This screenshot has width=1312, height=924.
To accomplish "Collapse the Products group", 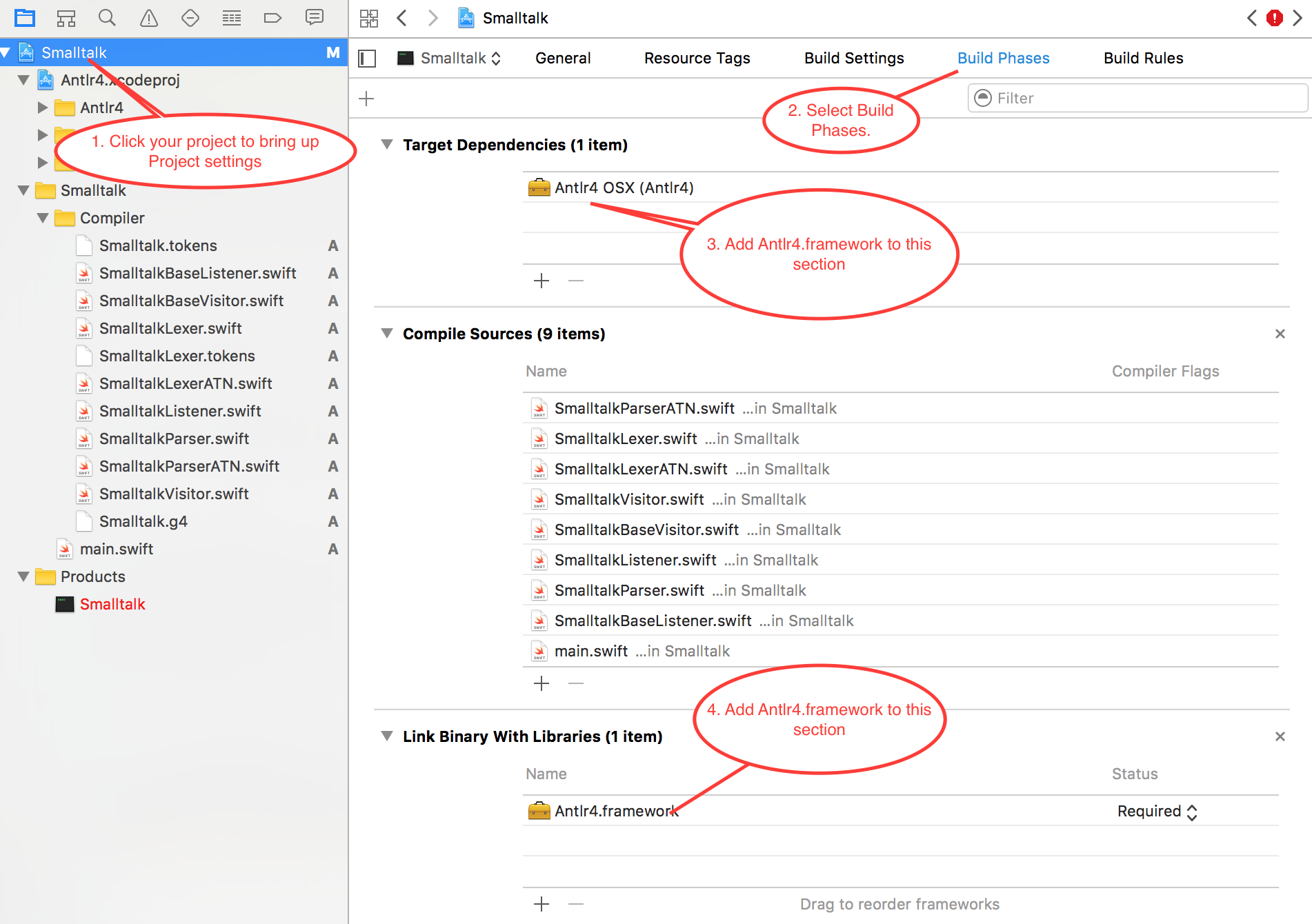I will click(23, 576).
